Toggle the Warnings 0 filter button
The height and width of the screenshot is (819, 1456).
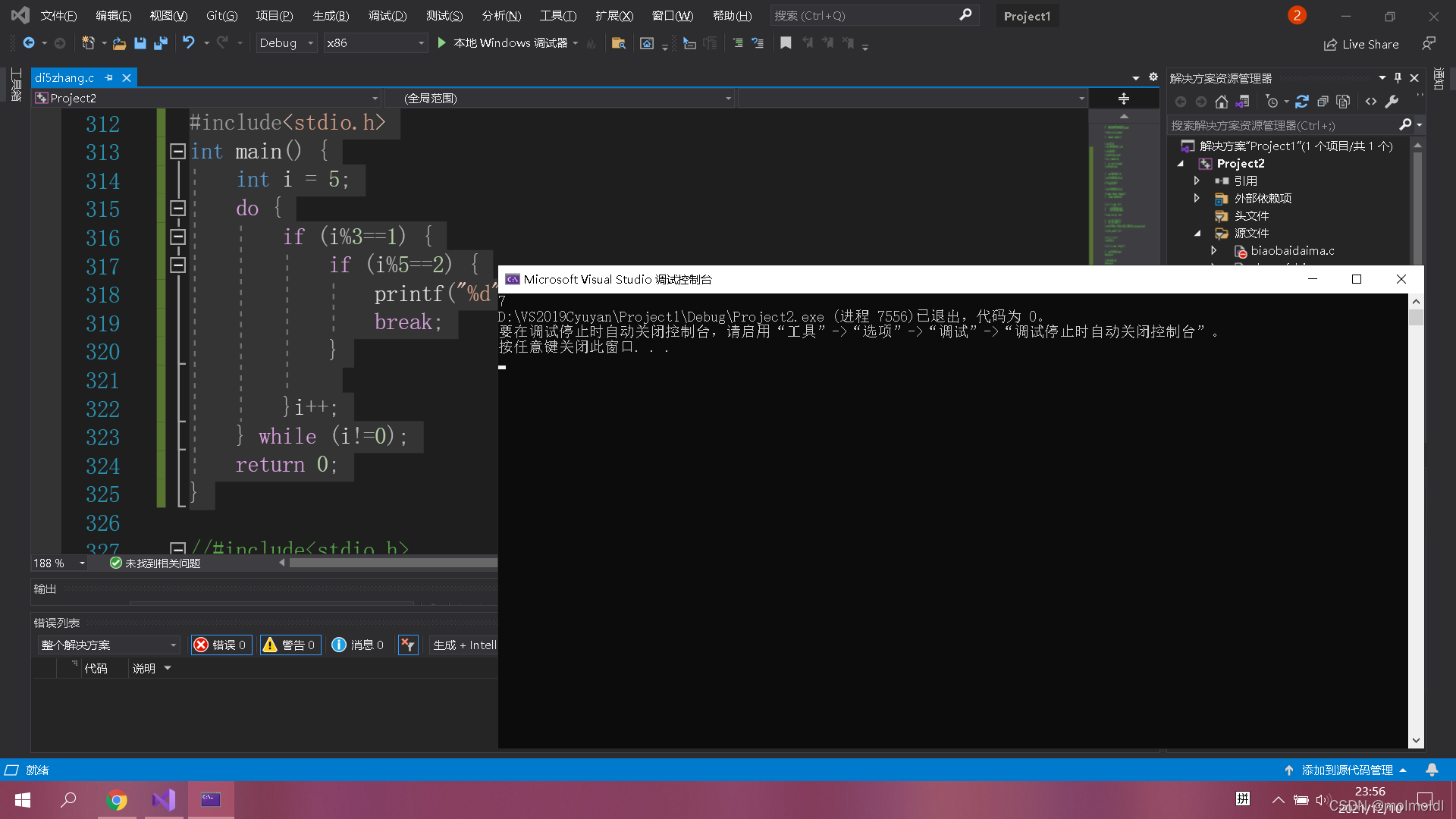290,645
